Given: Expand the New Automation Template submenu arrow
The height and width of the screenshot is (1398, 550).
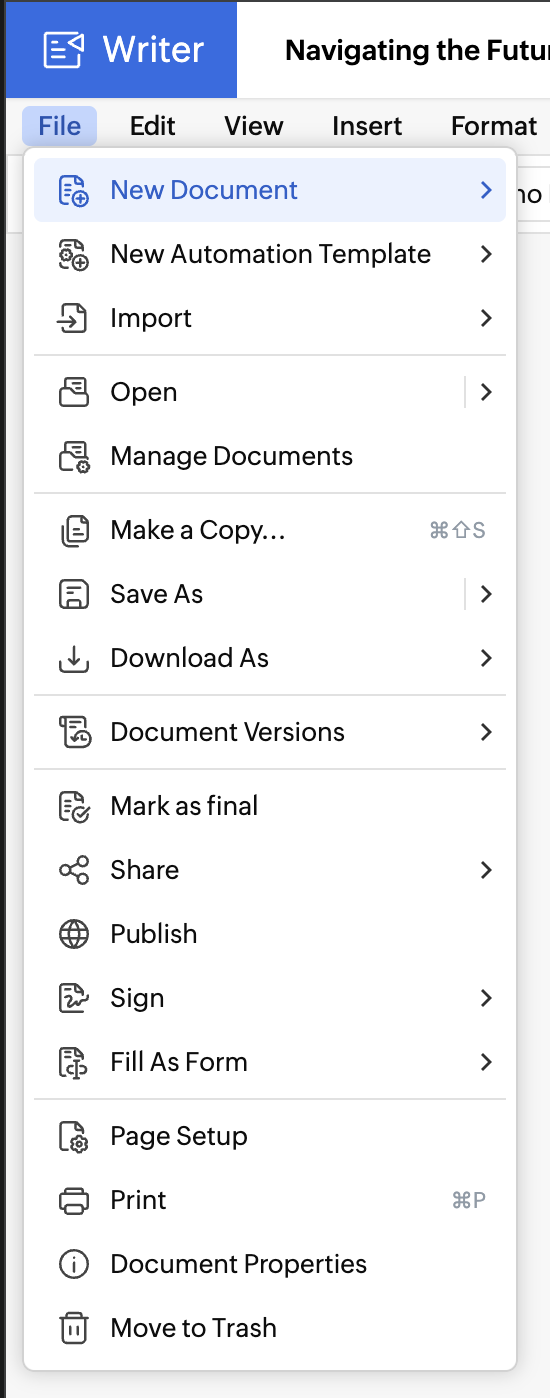Looking at the screenshot, I should click(486, 254).
